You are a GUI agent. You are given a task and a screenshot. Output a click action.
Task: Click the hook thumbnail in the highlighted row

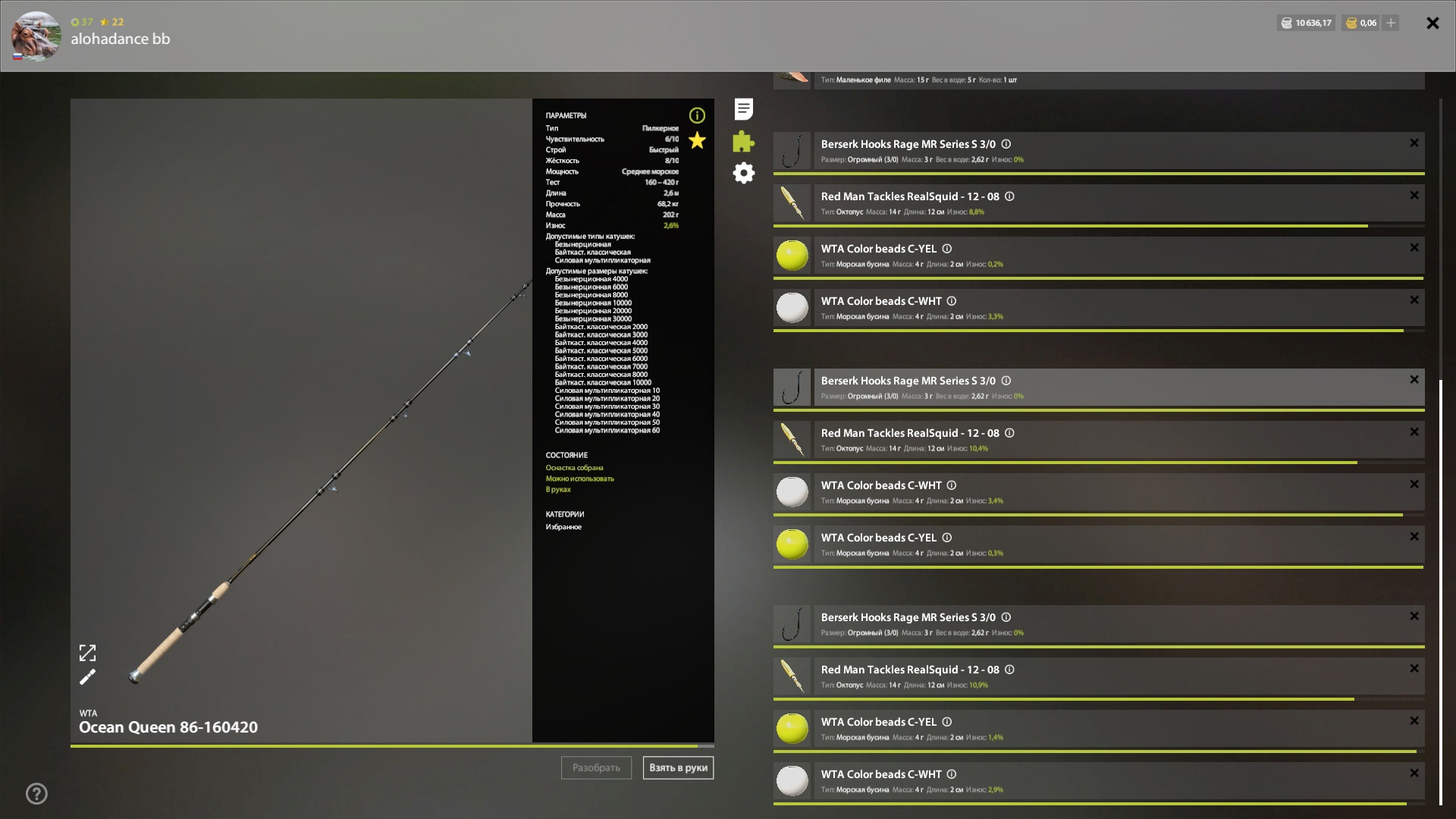pos(792,388)
